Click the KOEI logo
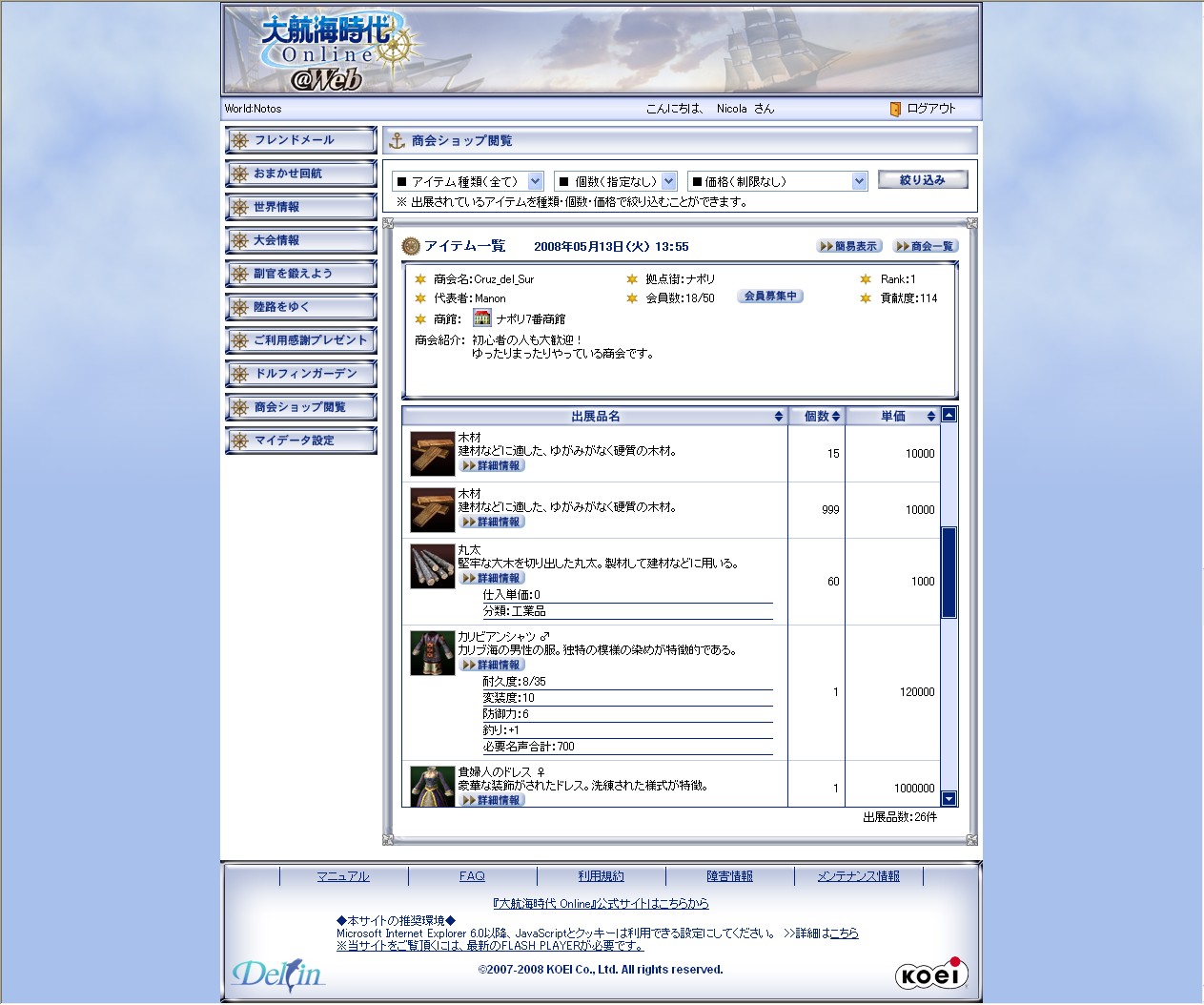The width and height of the screenshot is (1204, 1005). [x=932, y=974]
